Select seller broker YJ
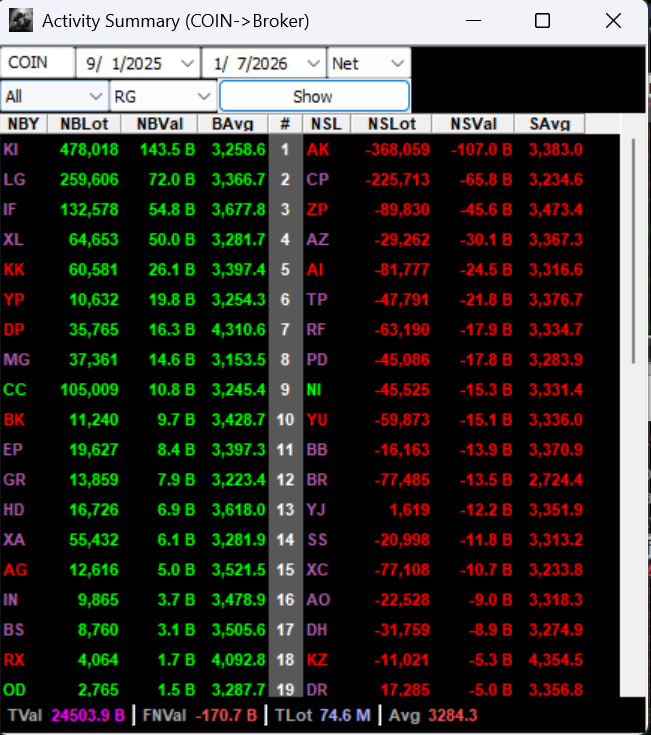 point(316,510)
